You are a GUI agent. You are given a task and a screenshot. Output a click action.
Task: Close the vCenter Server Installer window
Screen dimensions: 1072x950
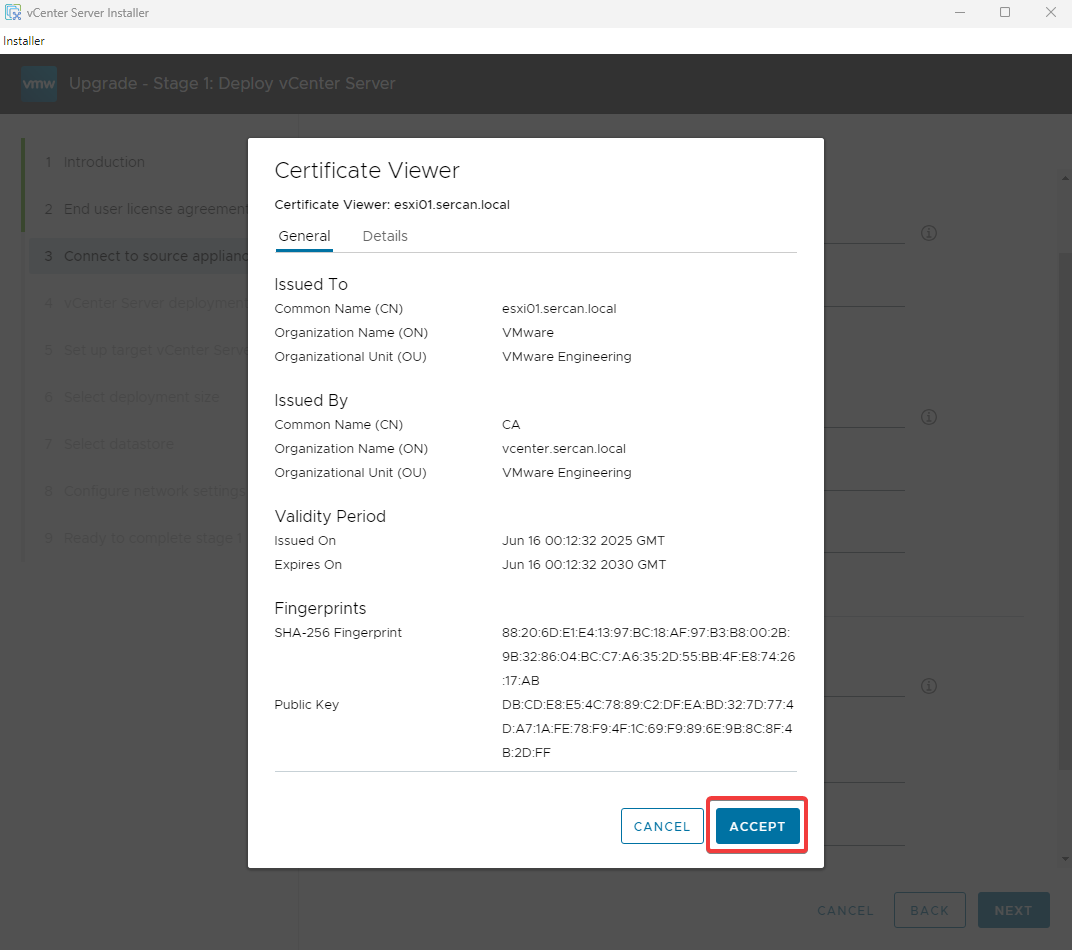[x=1051, y=12]
